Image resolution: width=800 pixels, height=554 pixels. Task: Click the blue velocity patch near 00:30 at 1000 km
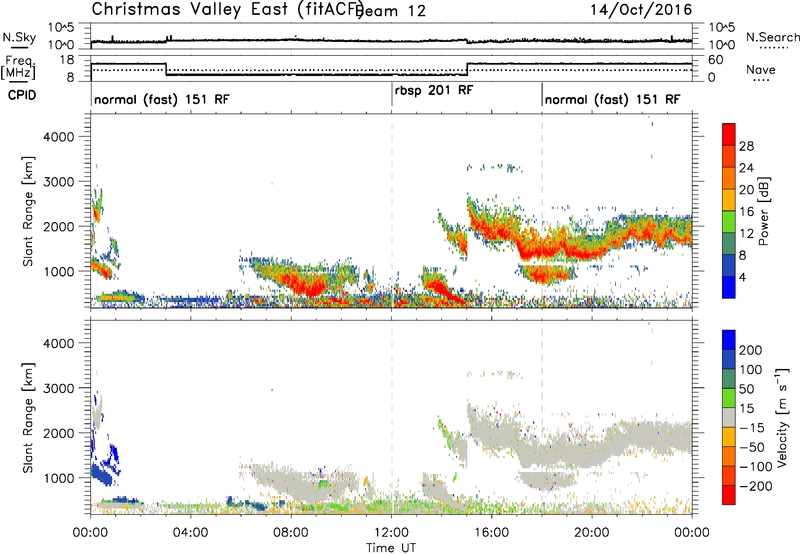tap(102, 474)
